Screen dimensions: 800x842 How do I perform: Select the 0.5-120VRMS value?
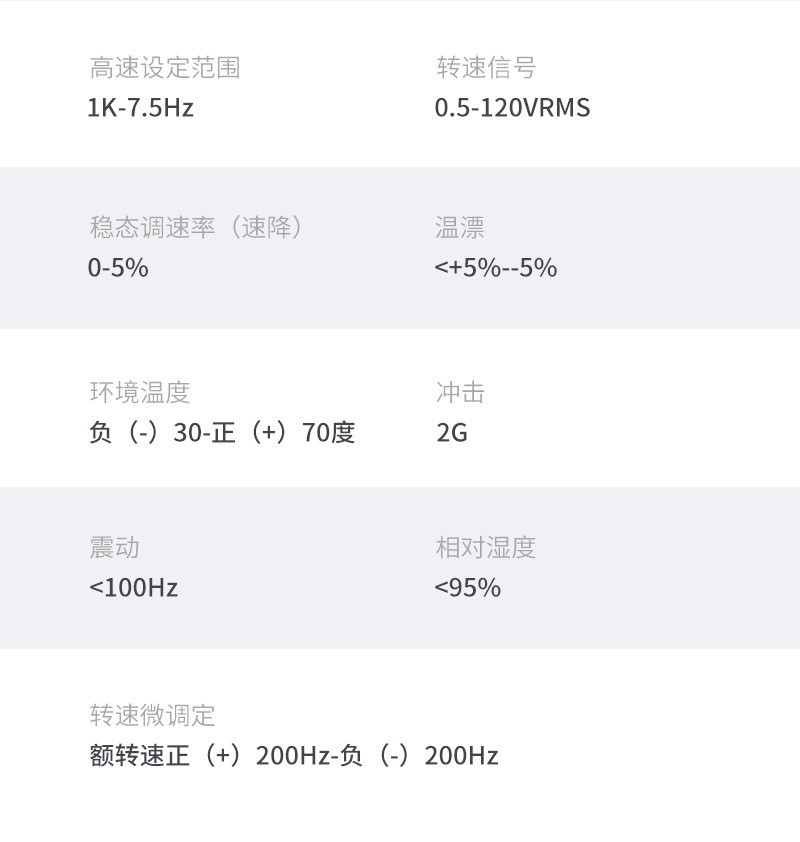click(x=512, y=108)
